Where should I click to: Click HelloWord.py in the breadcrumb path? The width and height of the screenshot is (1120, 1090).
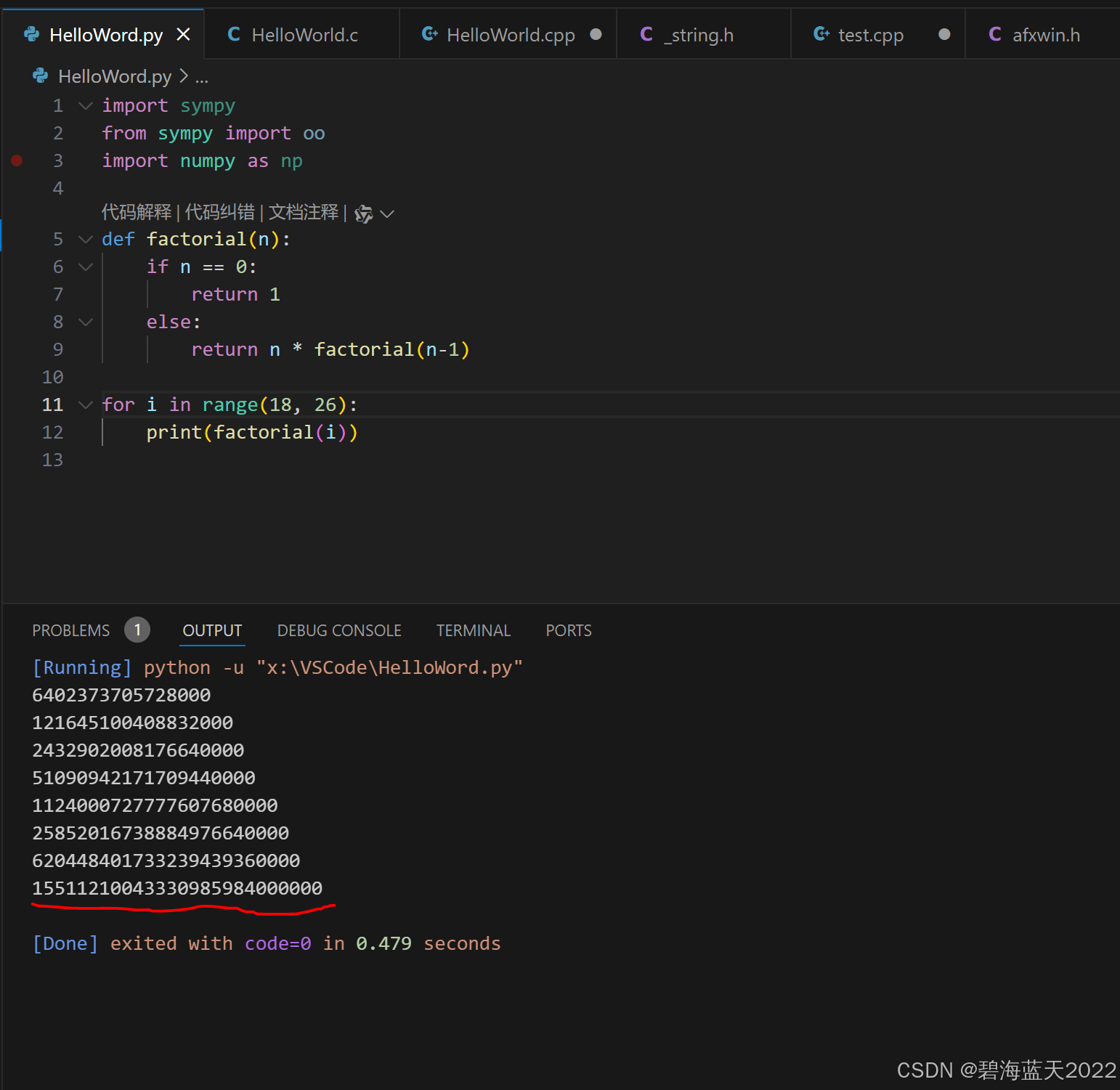pos(115,76)
